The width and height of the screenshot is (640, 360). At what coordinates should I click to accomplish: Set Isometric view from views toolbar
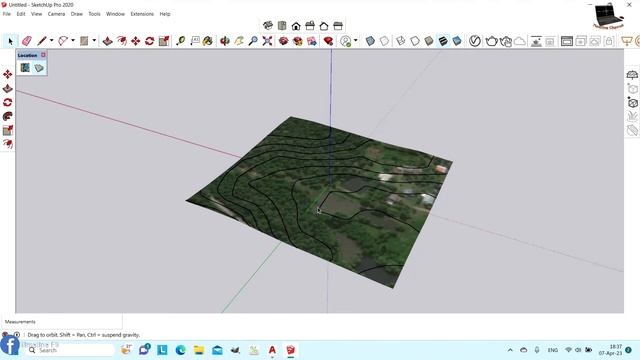tap(268, 26)
